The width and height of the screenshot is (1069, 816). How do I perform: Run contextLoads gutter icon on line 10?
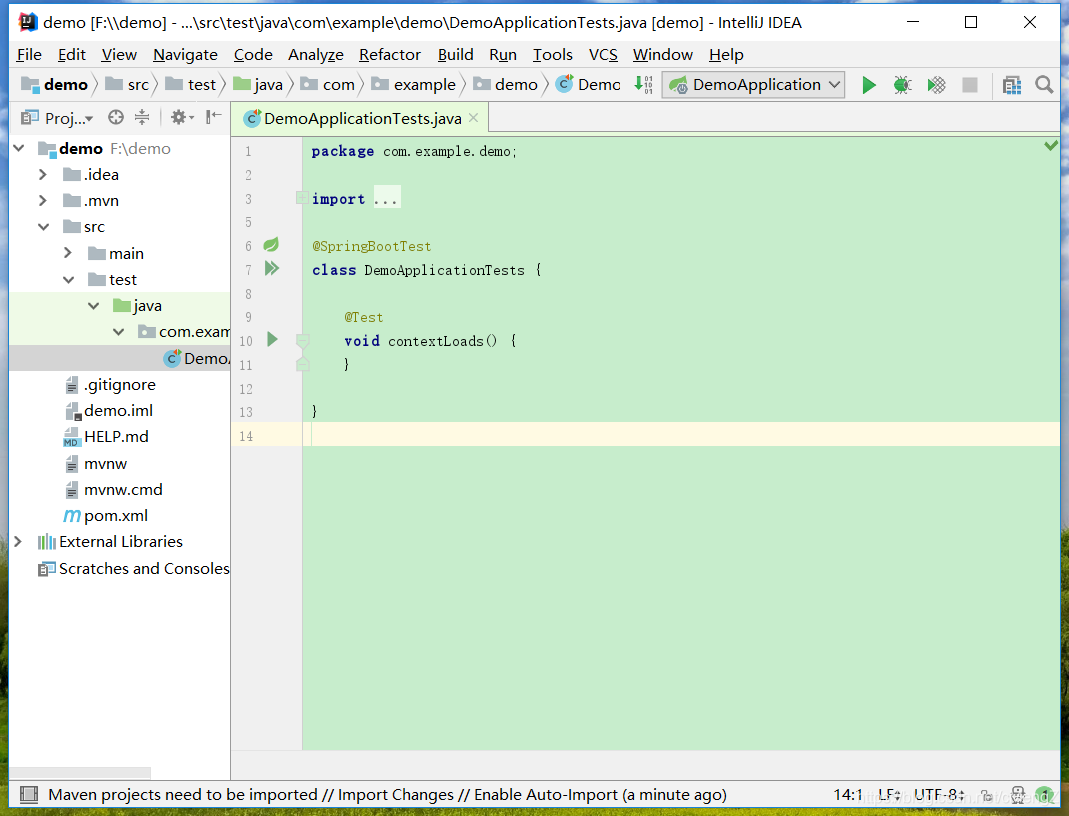pyautogui.click(x=272, y=339)
